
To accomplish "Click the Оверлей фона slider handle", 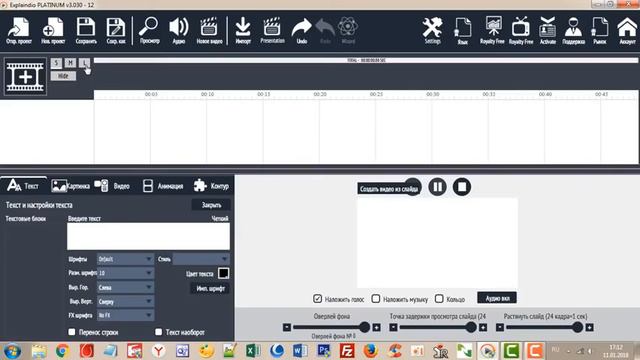I will point(364,327).
